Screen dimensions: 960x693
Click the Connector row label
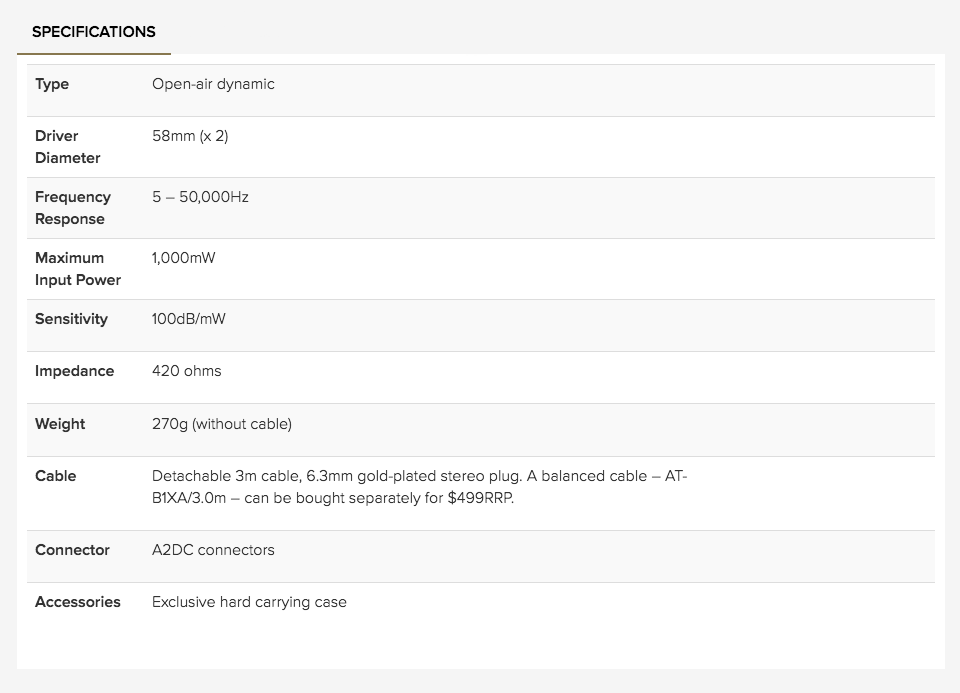click(72, 550)
